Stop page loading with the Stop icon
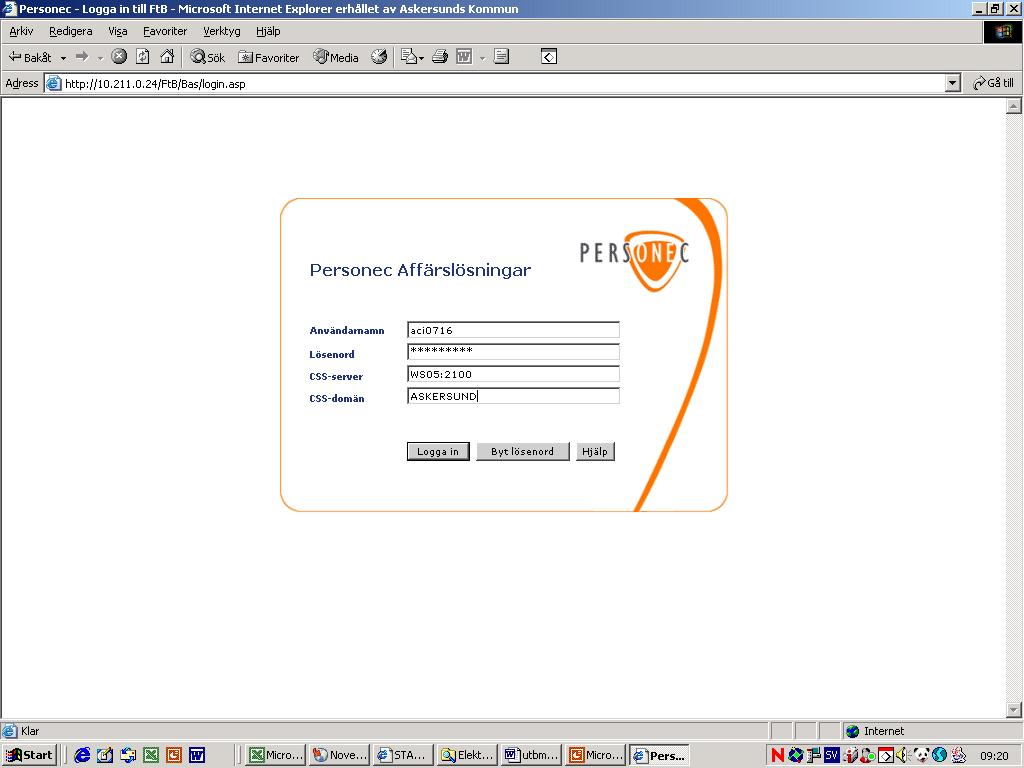Viewport: 1024px width, 768px height. pyautogui.click(x=119, y=57)
